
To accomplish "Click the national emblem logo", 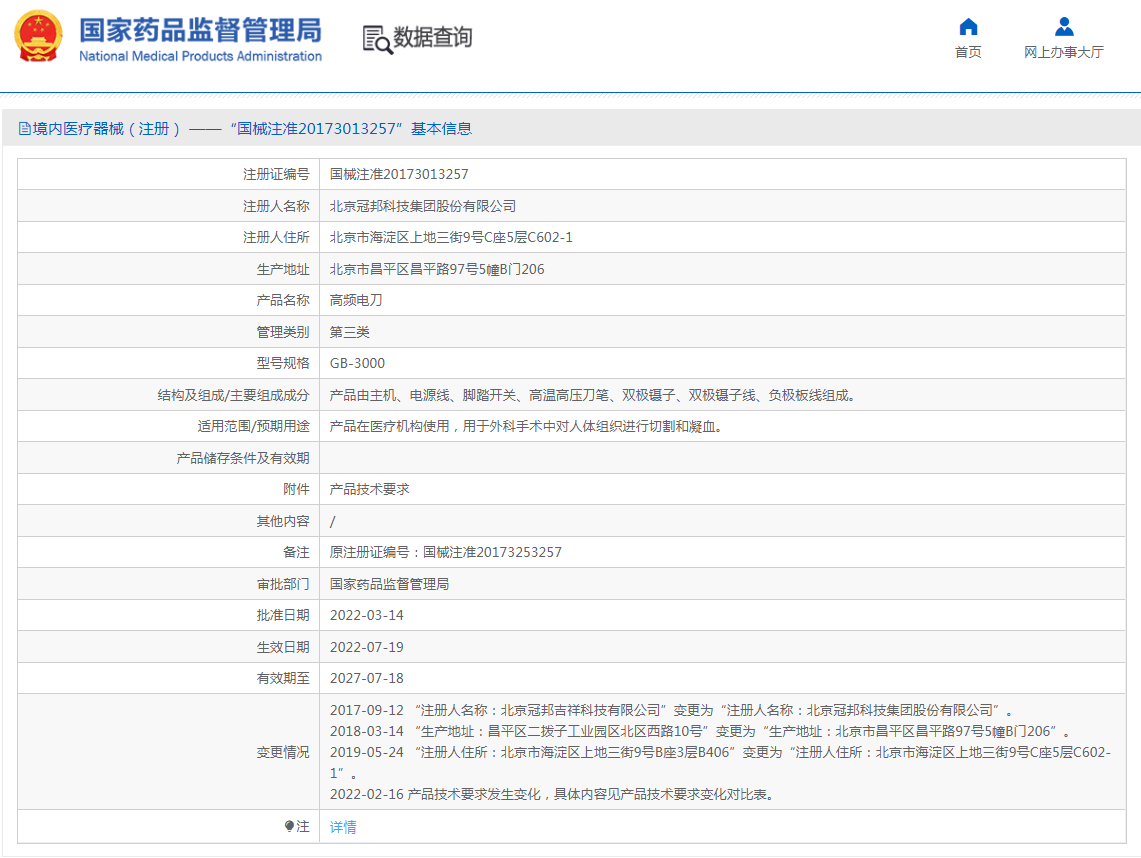I will [39, 38].
